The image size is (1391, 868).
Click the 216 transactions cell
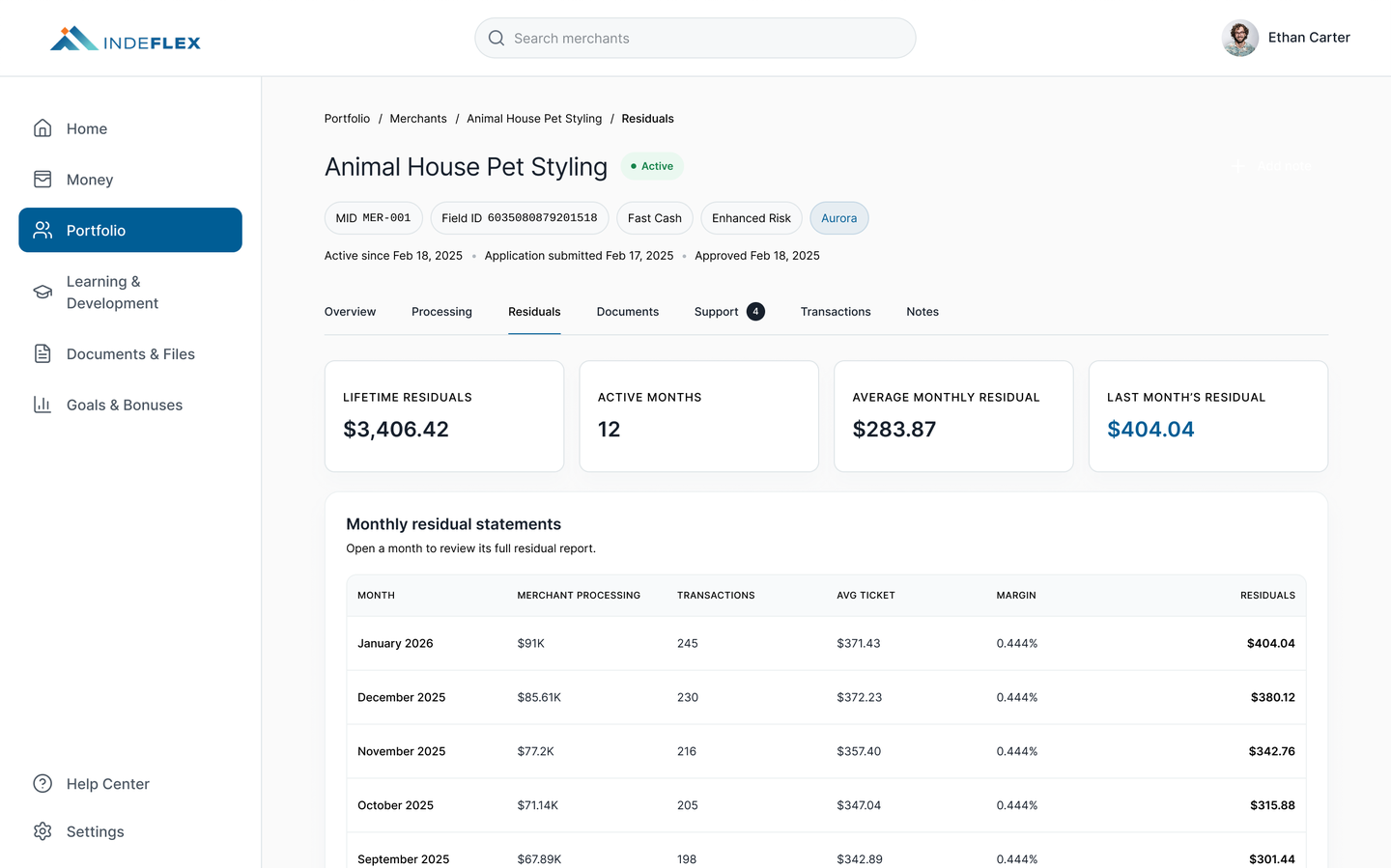coord(687,751)
